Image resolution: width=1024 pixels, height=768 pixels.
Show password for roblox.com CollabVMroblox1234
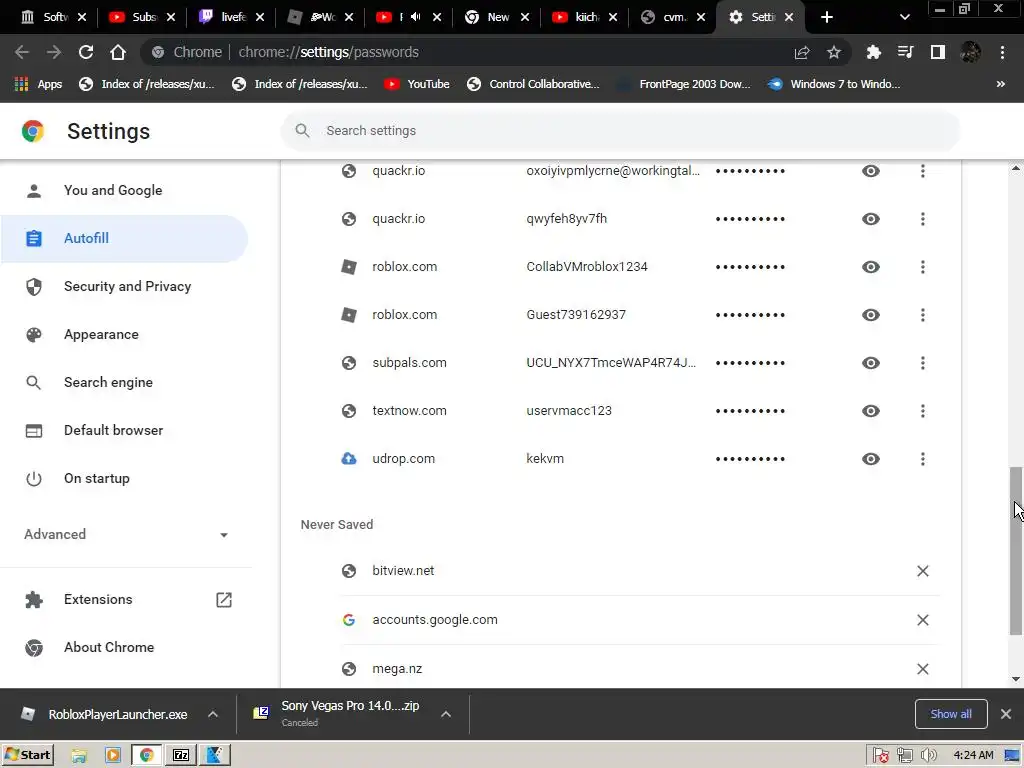coord(871,266)
